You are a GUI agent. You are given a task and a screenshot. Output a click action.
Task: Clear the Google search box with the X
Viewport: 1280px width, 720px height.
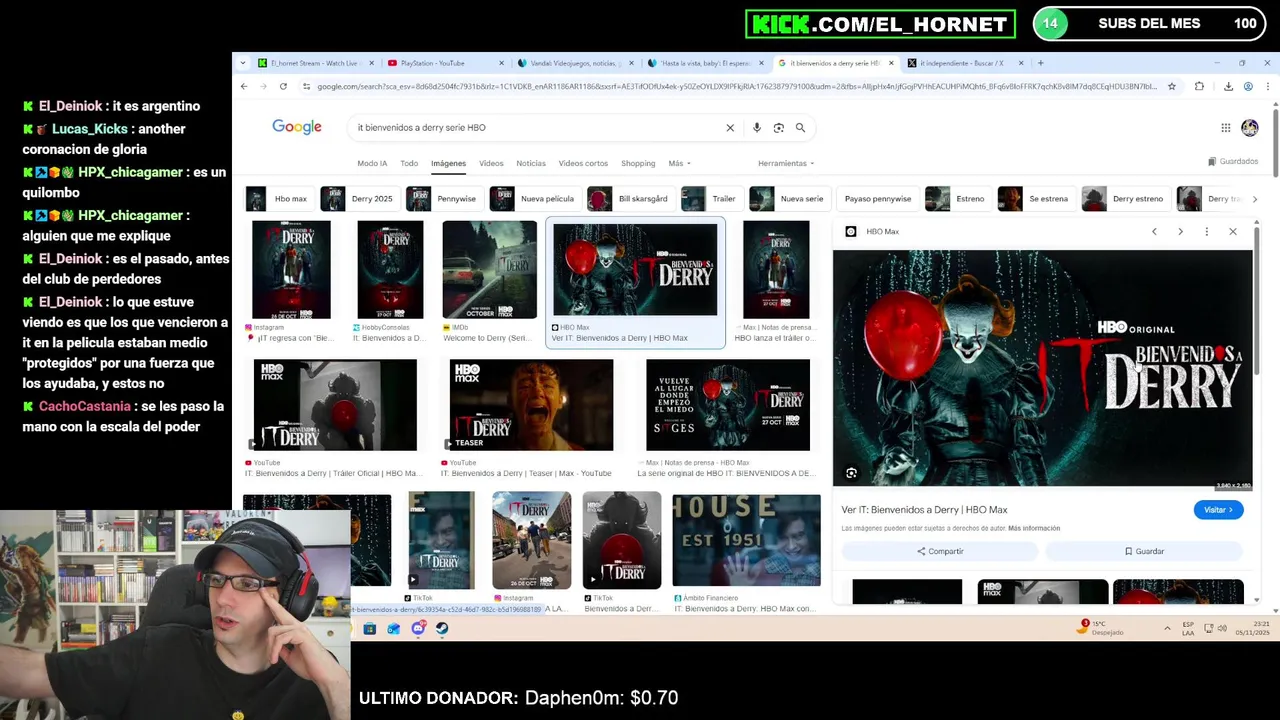(730, 128)
